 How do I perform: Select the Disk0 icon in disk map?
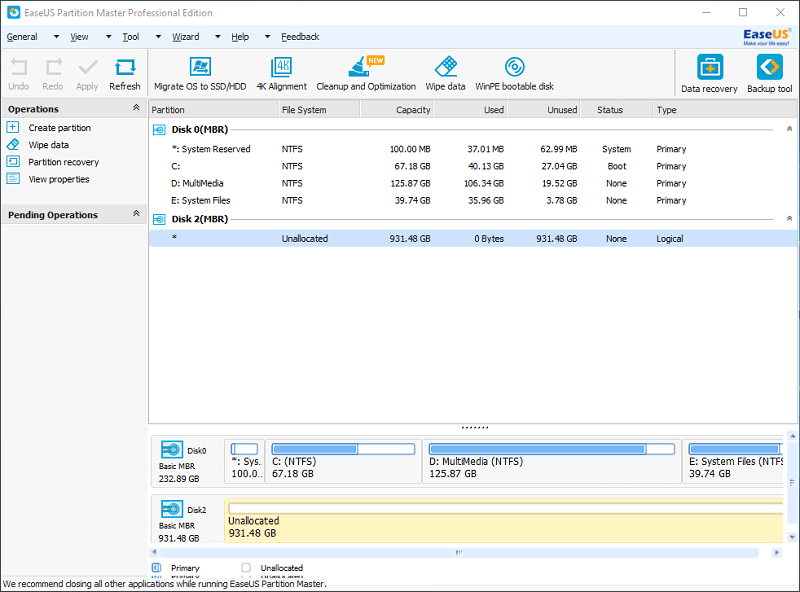[172, 450]
